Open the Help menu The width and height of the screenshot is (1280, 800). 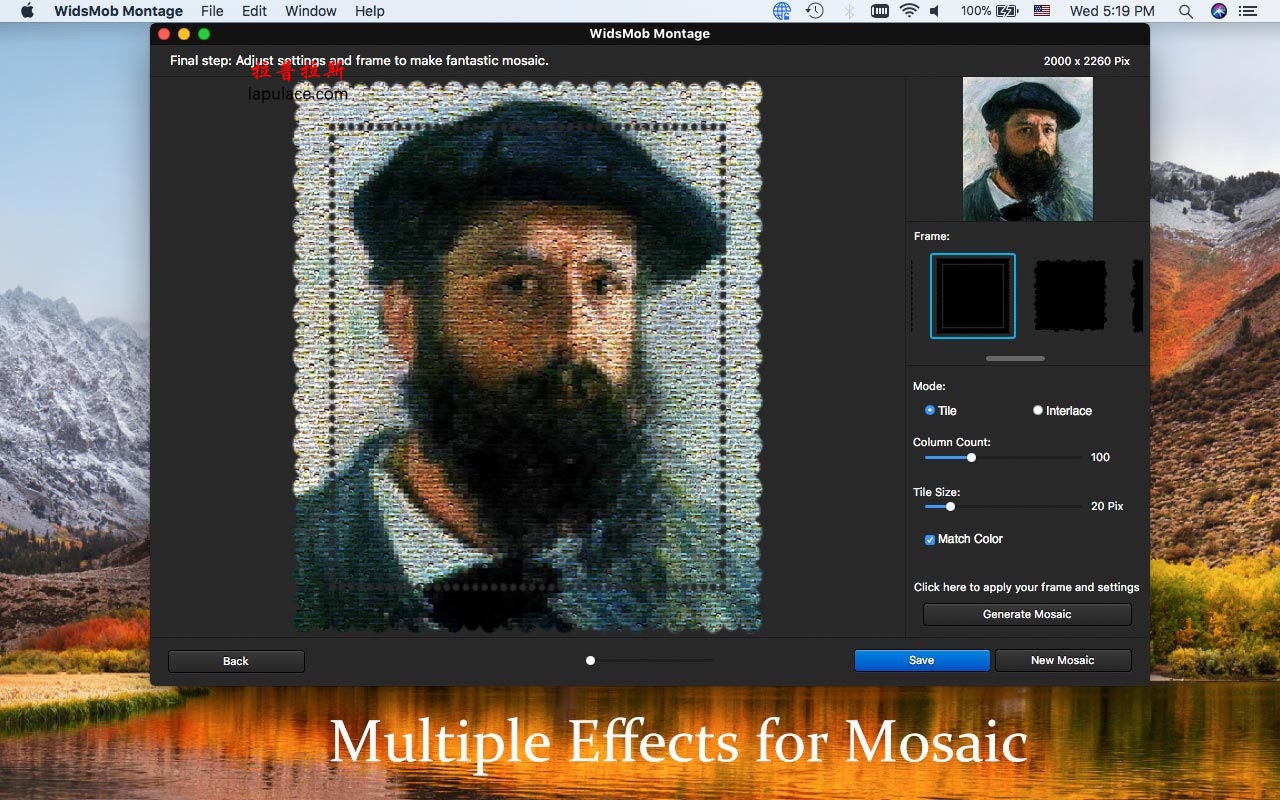[x=369, y=11]
